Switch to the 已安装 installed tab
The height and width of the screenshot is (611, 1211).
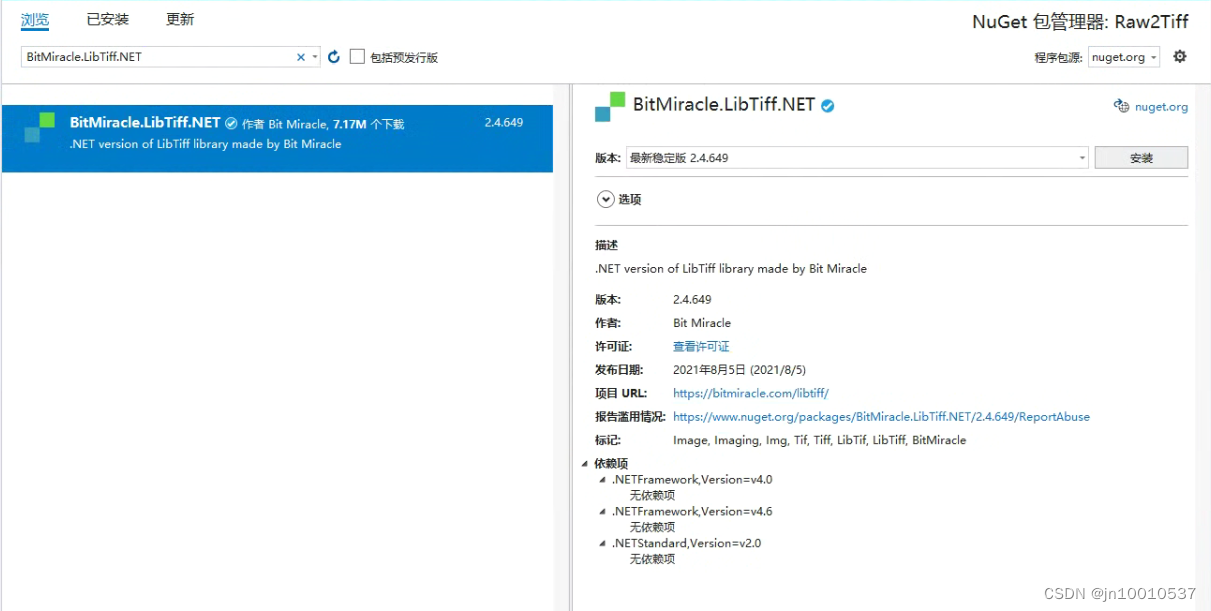(107, 19)
